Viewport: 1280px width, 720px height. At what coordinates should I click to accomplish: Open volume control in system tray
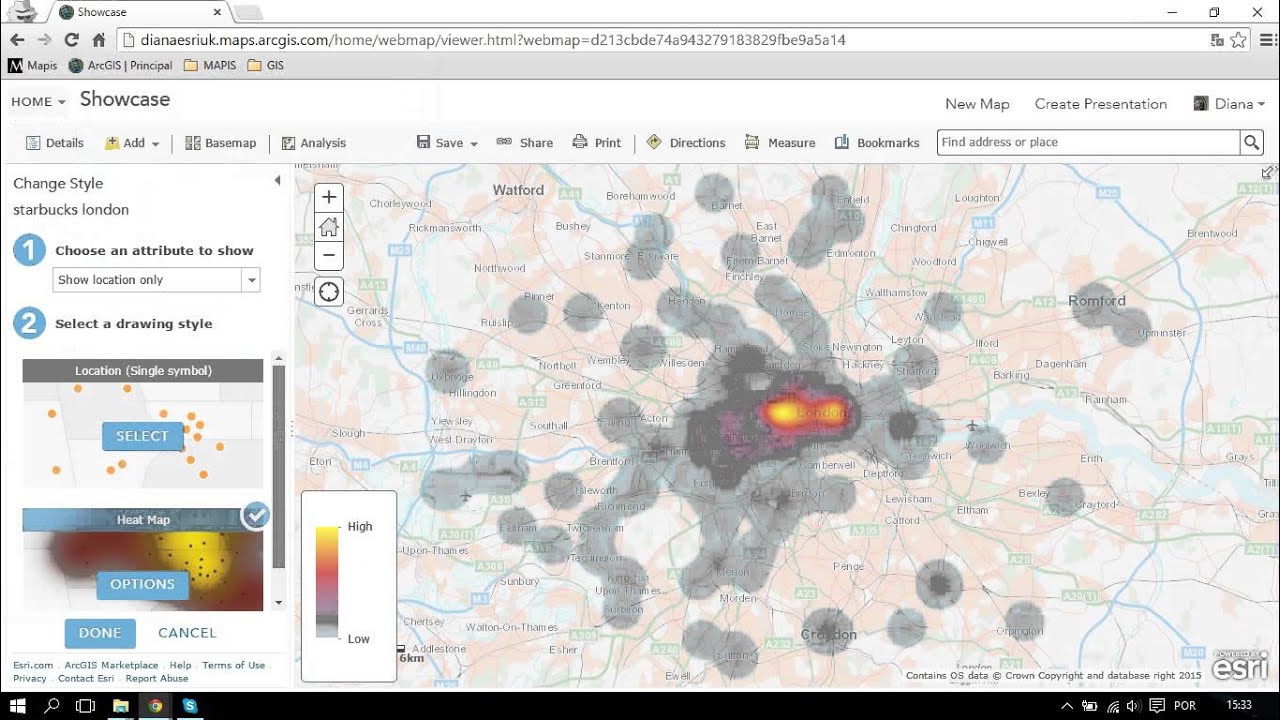click(1134, 706)
